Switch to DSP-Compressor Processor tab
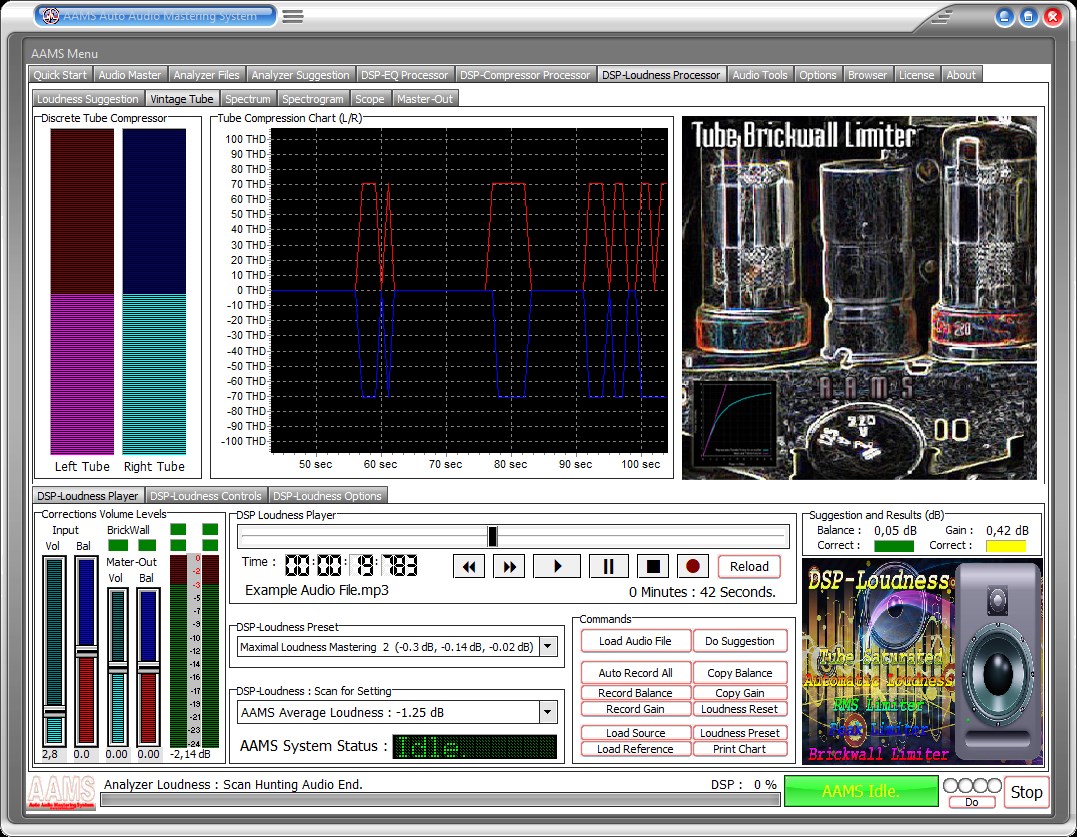 coord(525,75)
